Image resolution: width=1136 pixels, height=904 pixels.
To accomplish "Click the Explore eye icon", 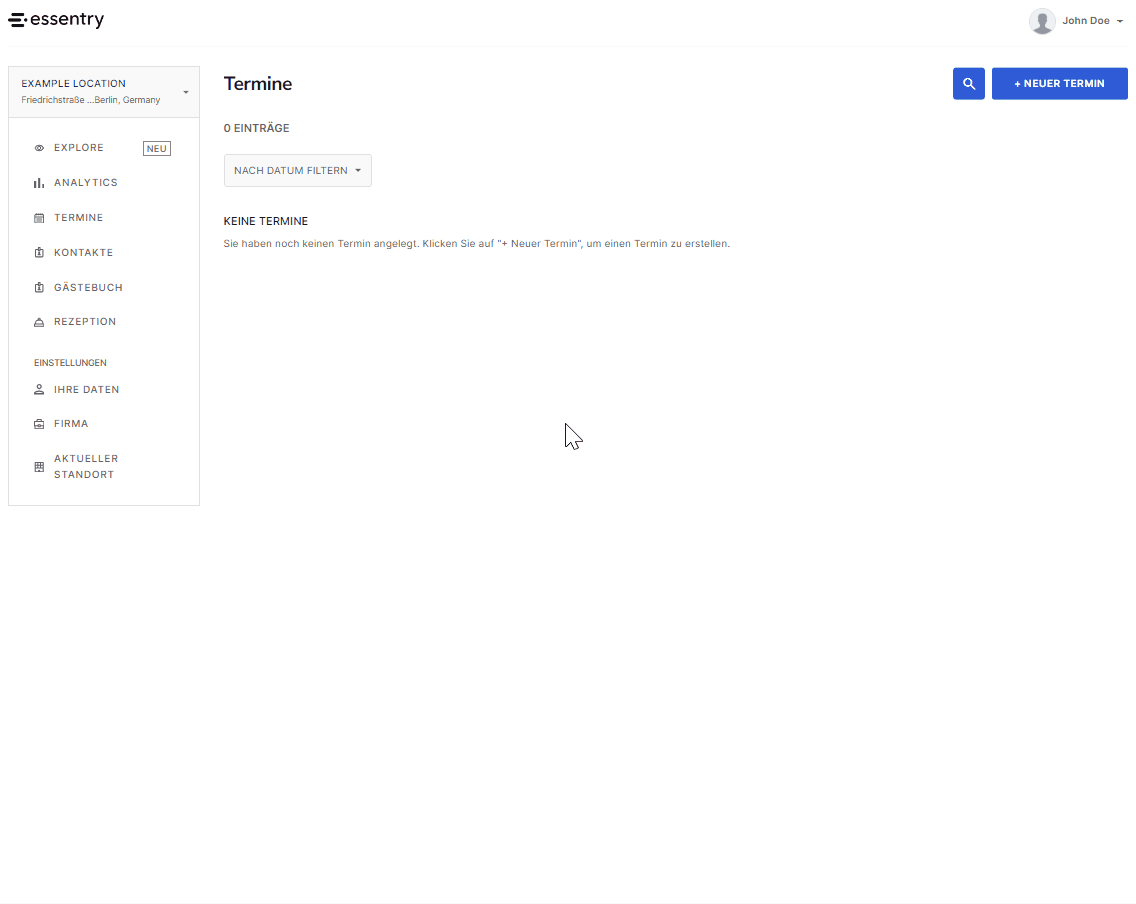I will point(39,148).
